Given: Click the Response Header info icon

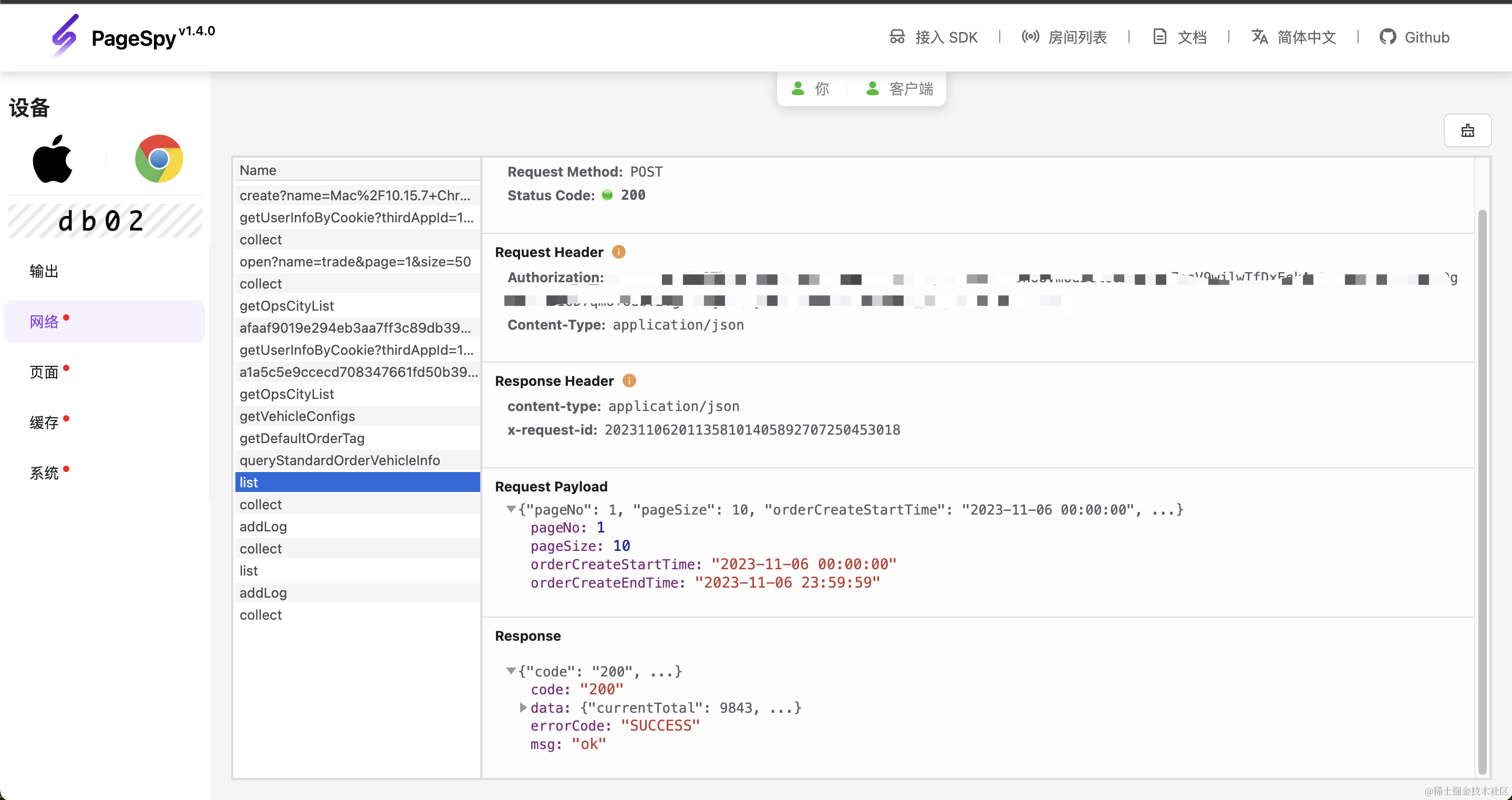Looking at the screenshot, I should click(x=629, y=381).
